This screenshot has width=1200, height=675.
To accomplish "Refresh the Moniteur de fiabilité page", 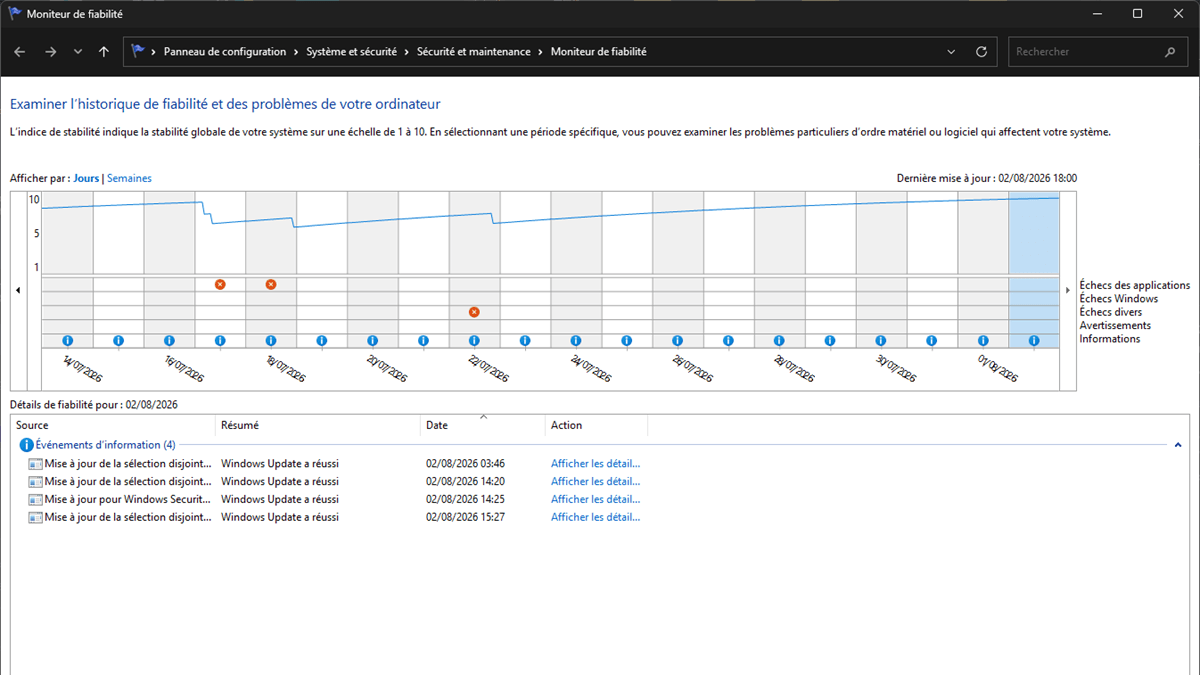I will (x=981, y=52).
